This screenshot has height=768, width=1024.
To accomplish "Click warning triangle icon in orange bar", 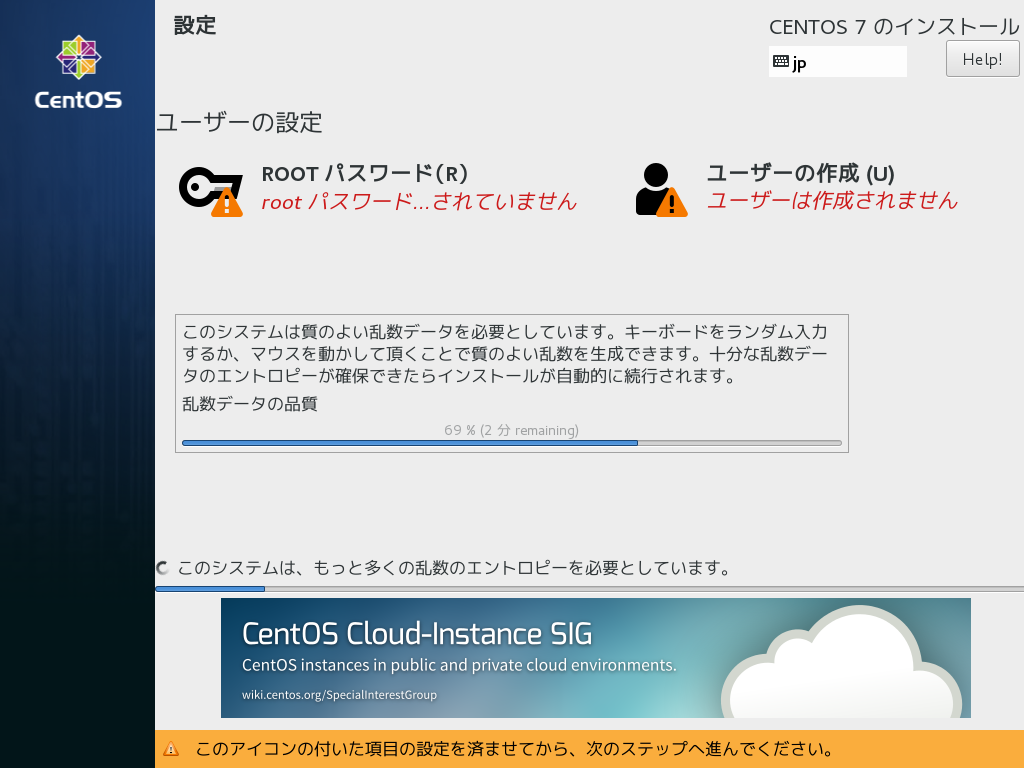I will [x=171, y=749].
